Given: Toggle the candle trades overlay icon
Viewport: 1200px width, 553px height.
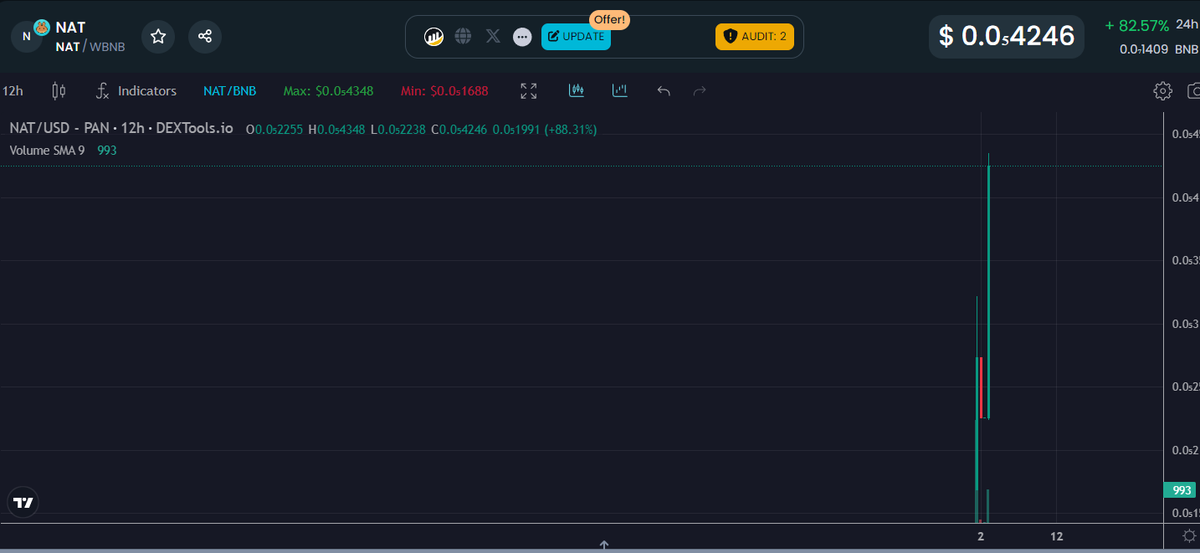Looking at the screenshot, I should [576, 90].
